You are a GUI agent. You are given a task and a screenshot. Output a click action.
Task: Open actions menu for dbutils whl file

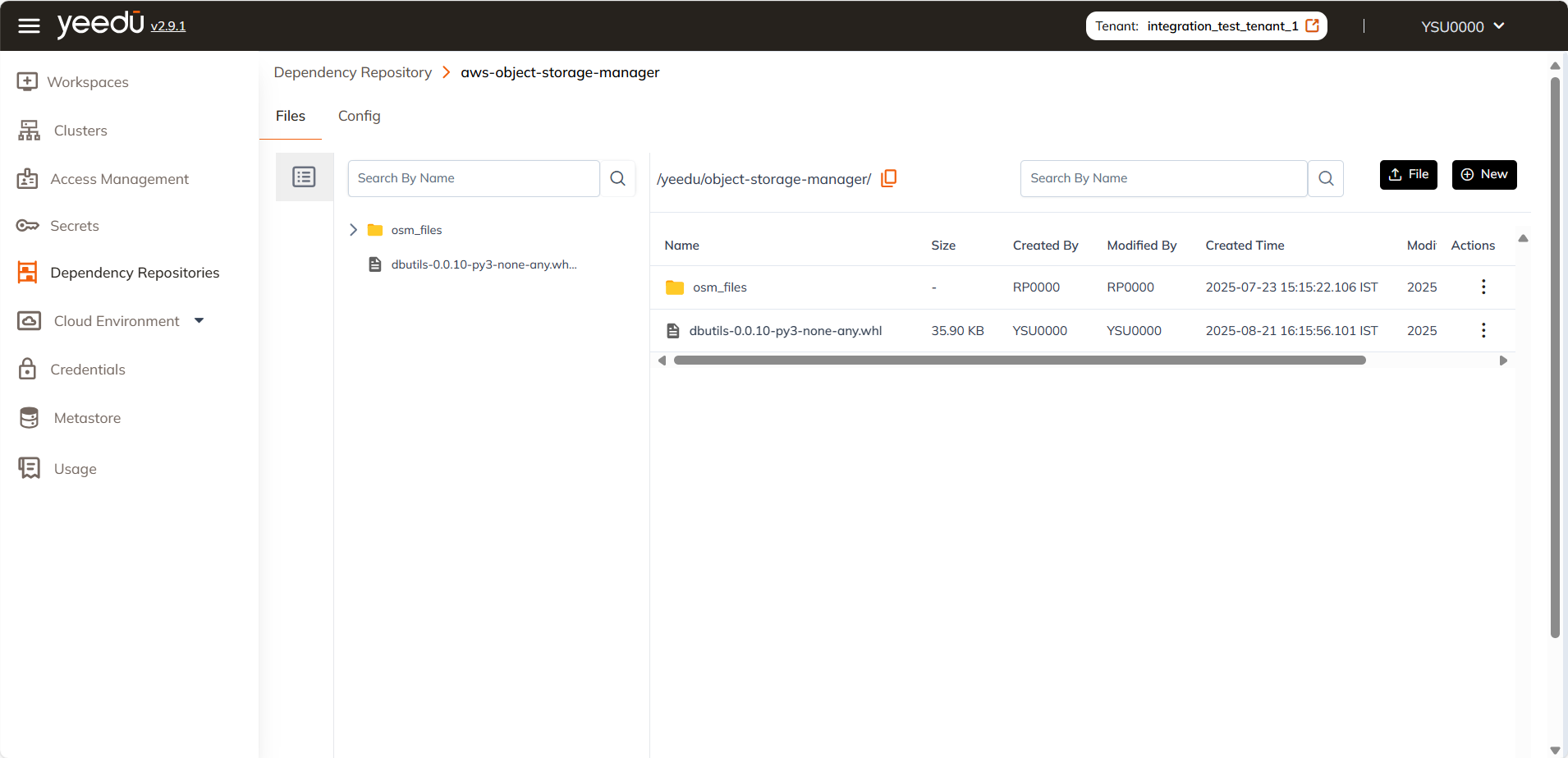coord(1483,330)
